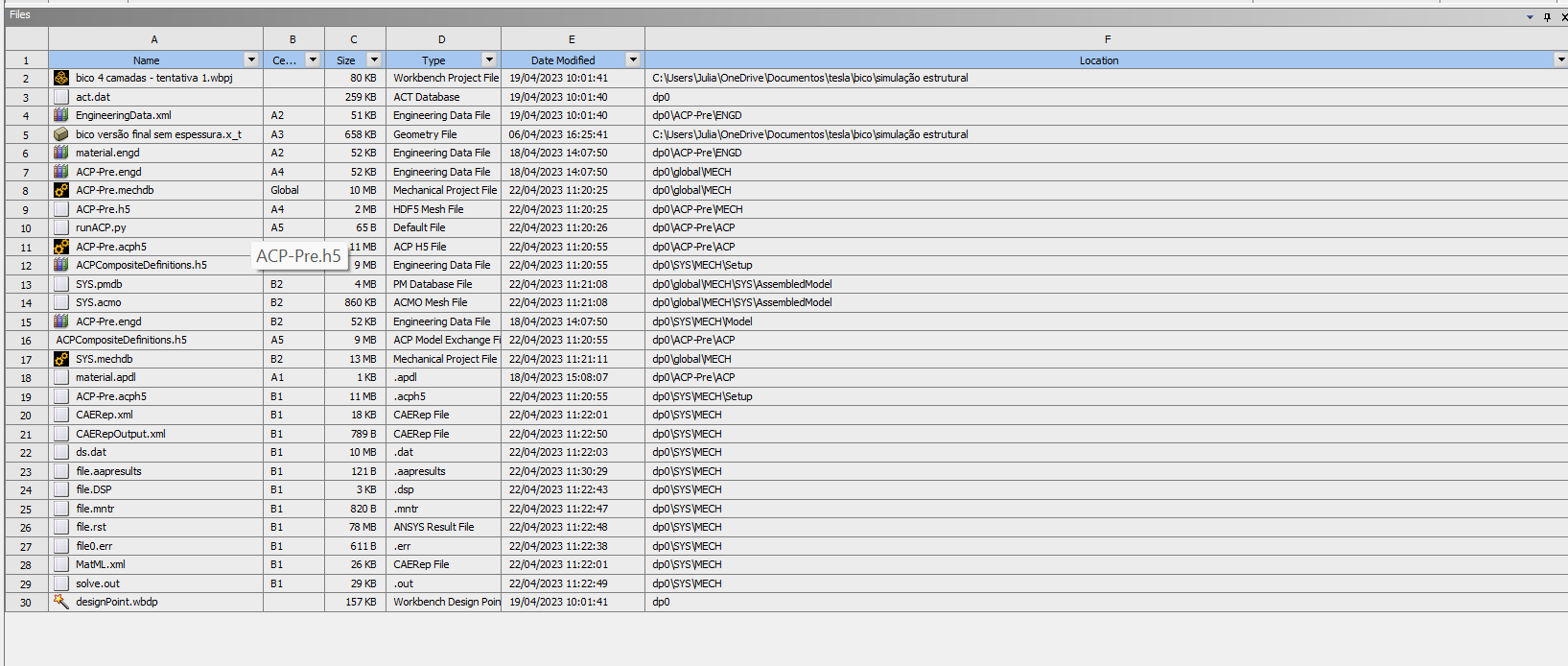1568x666 pixels.
Task: Select the file name file.mntr
Action: (95, 509)
